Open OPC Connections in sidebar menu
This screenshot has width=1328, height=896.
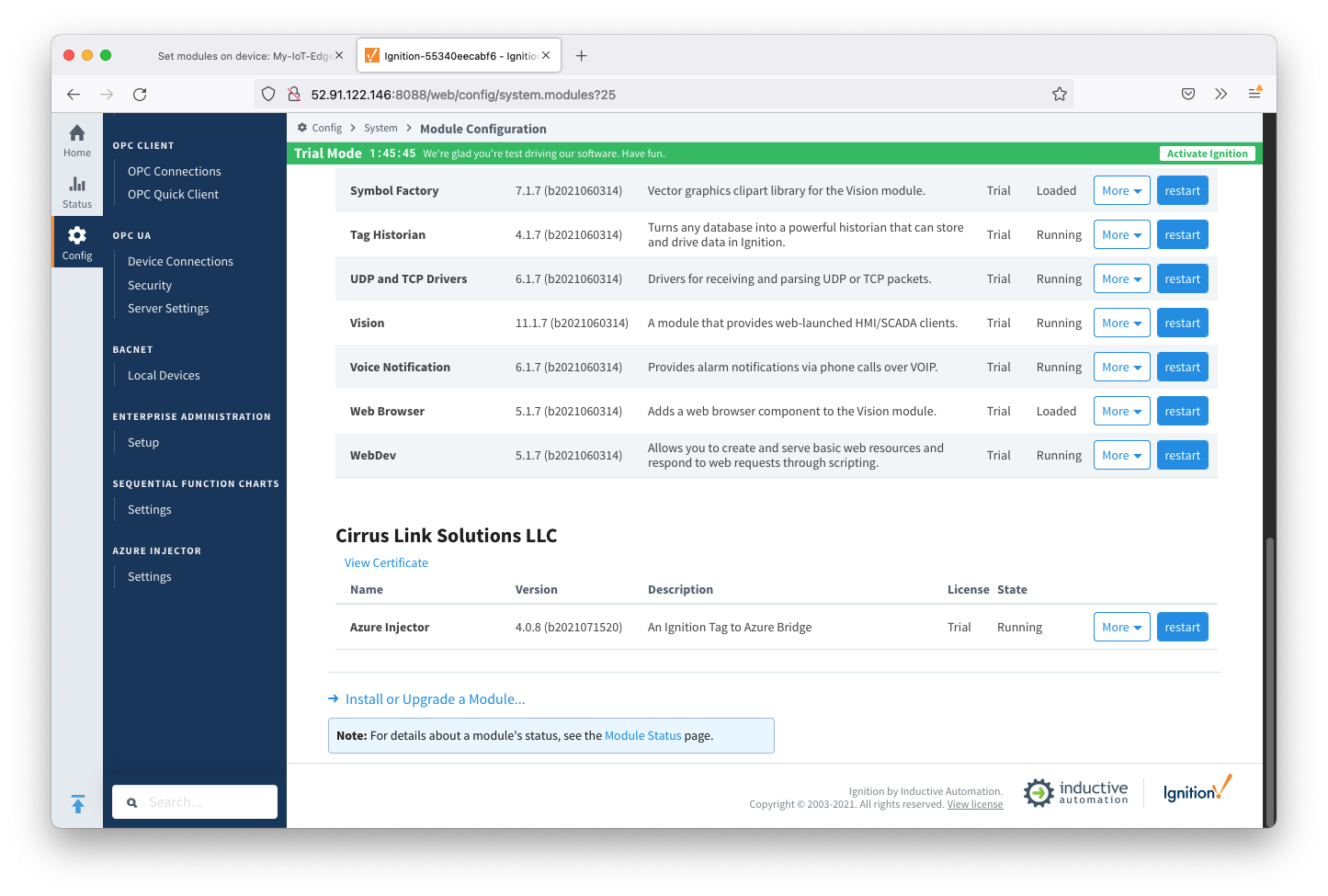pyautogui.click(x=175, y=172)
